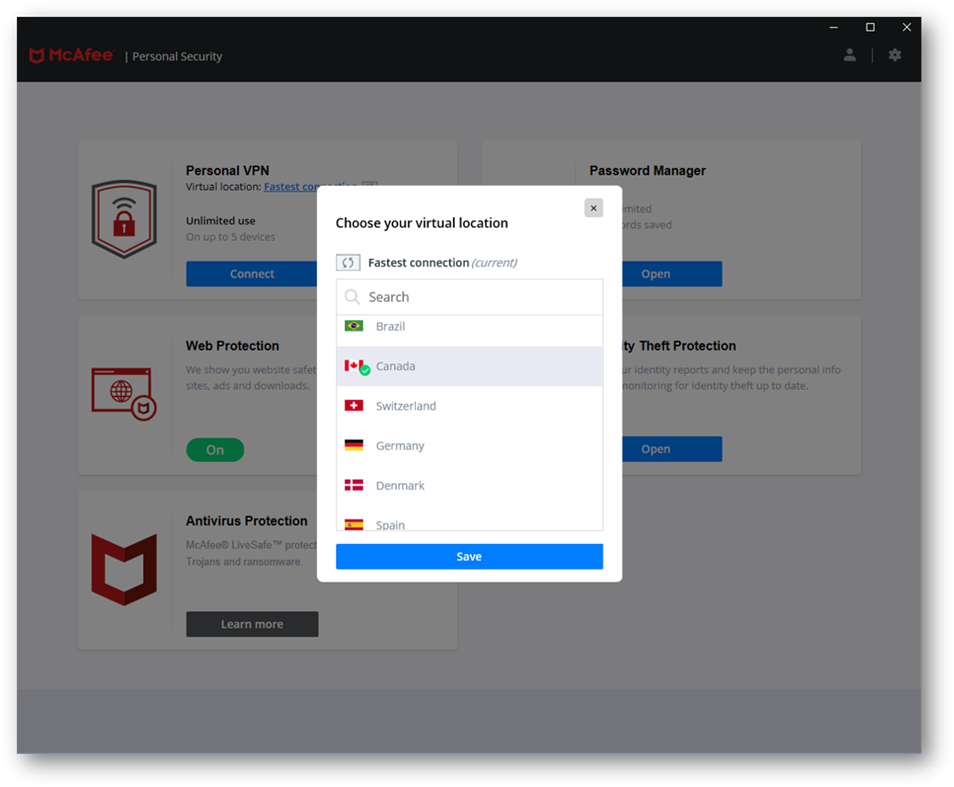Maximize the McAfee window

tap(870, 27)
